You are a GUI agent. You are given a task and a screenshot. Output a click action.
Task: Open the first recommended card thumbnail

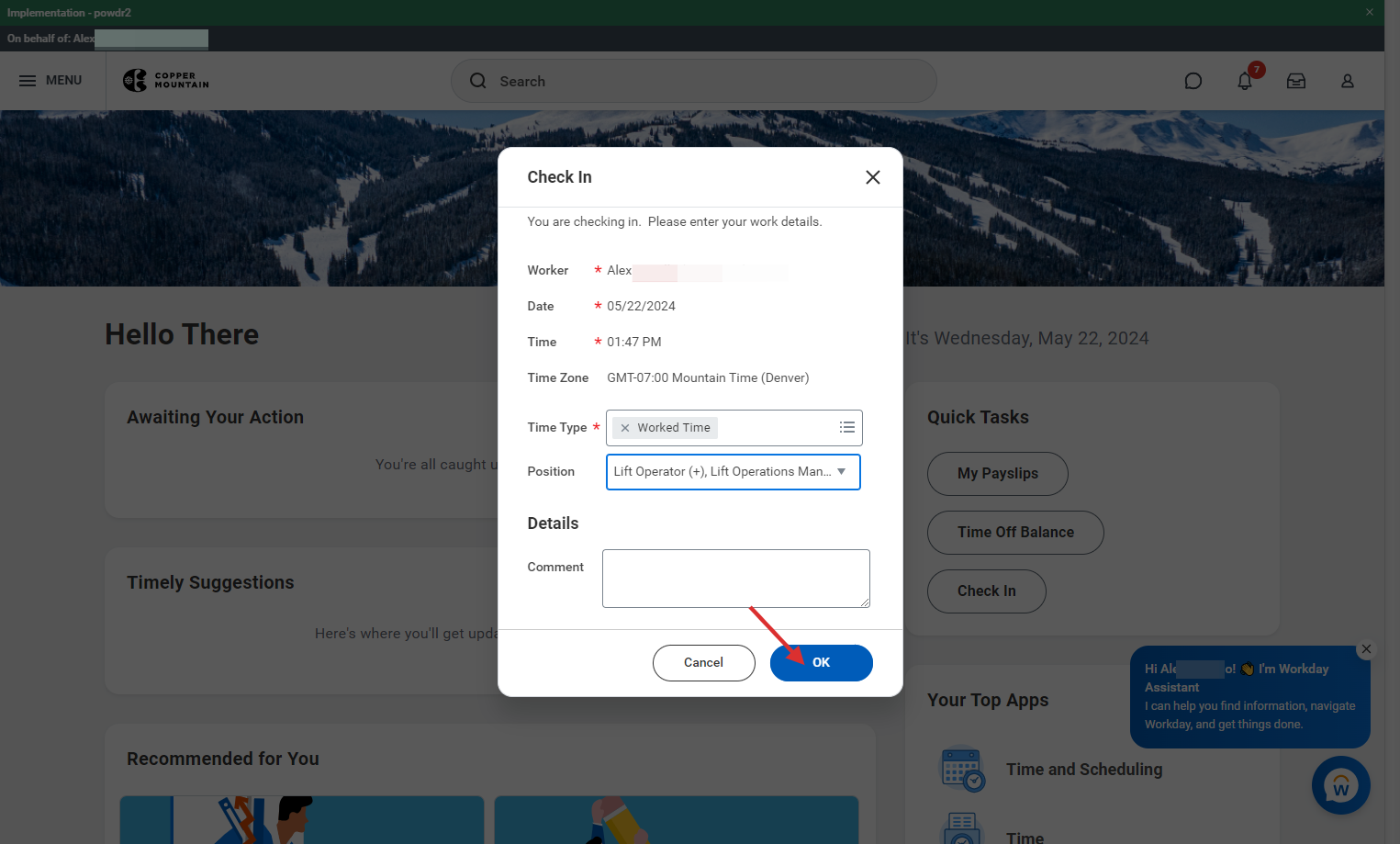click(302, 820)
